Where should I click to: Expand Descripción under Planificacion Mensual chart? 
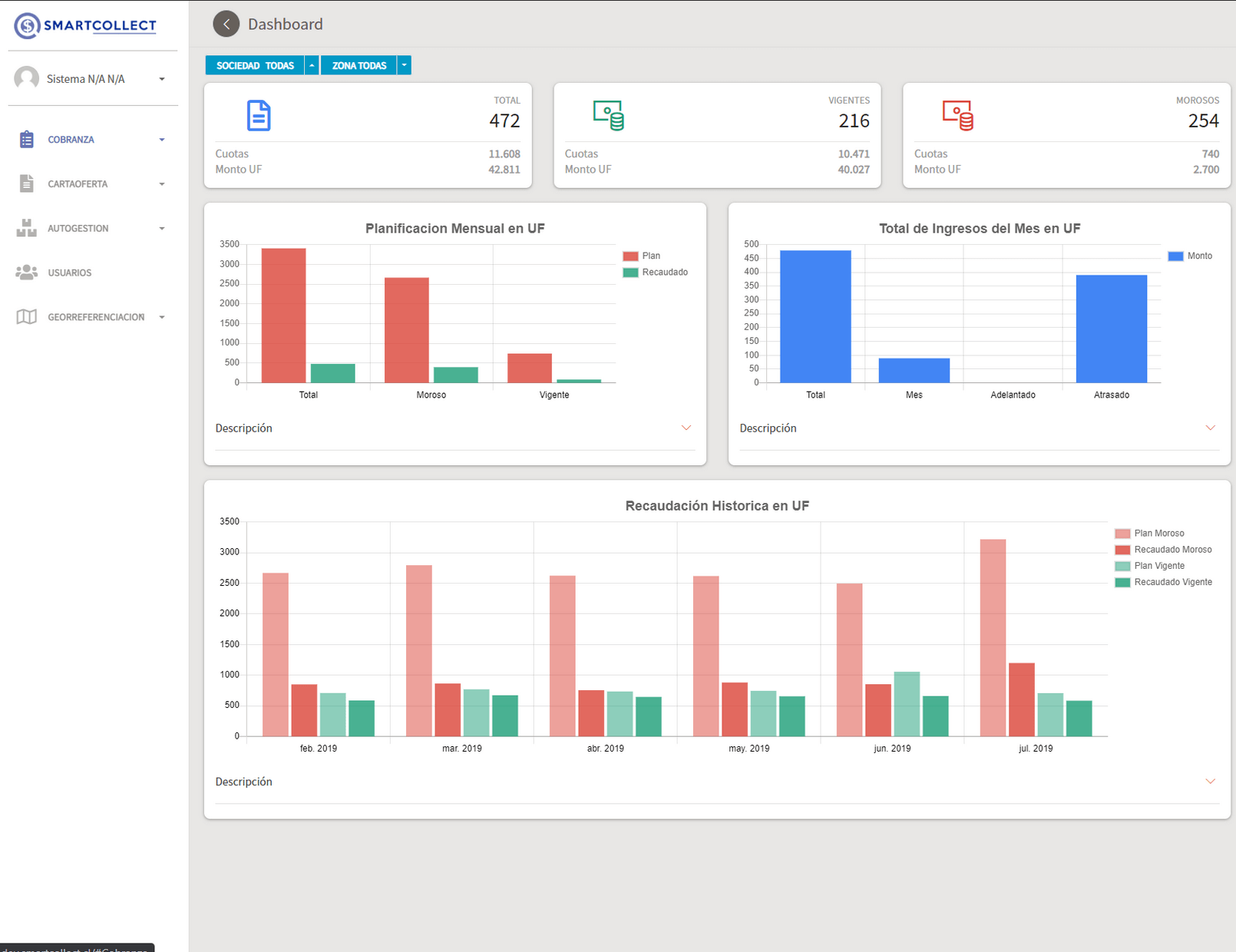pos(686,428)
